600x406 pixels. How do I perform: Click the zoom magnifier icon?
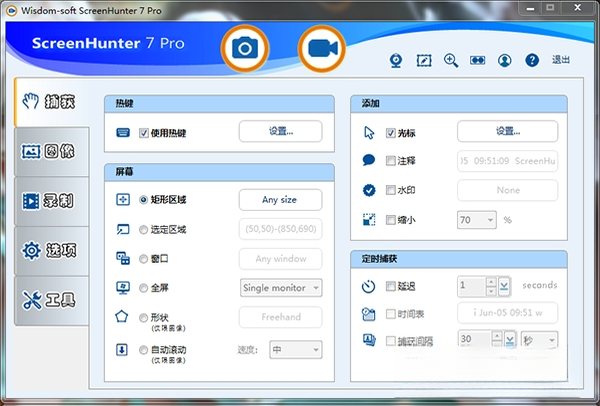451,60
